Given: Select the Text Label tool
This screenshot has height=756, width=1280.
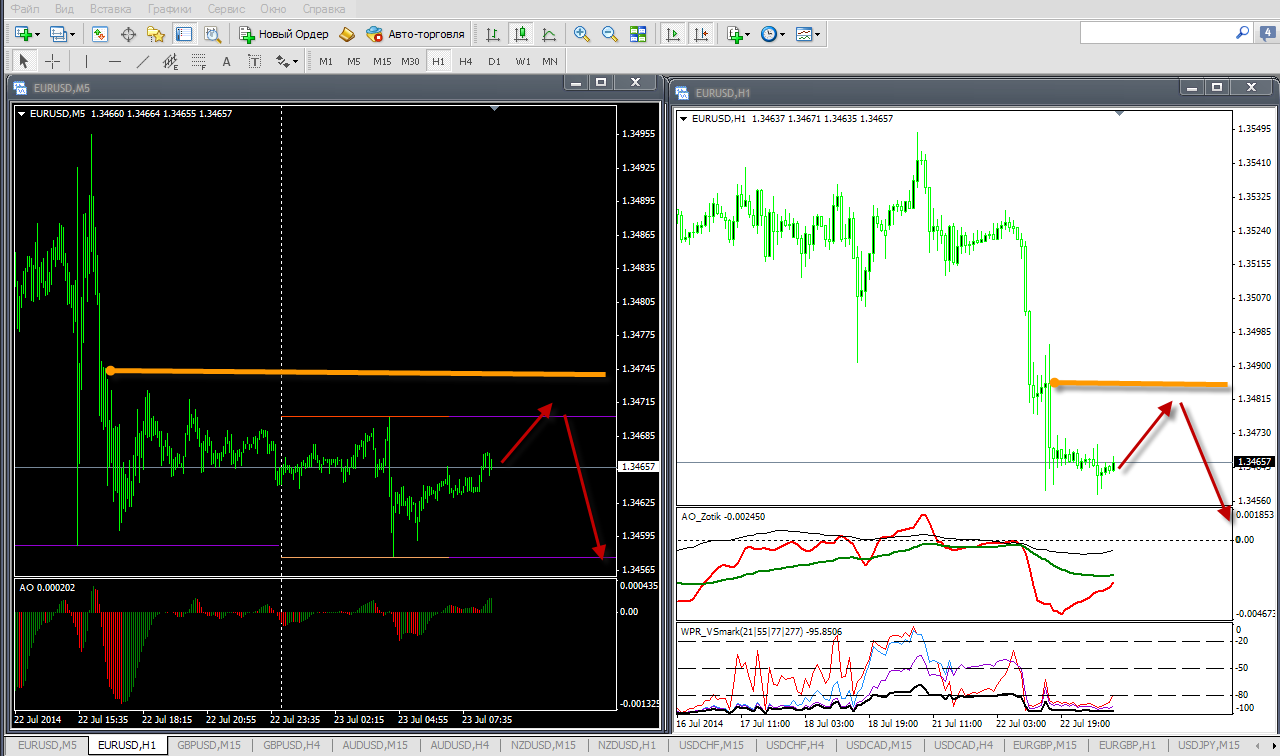Looking at the screenshot, I should point(254,61).
